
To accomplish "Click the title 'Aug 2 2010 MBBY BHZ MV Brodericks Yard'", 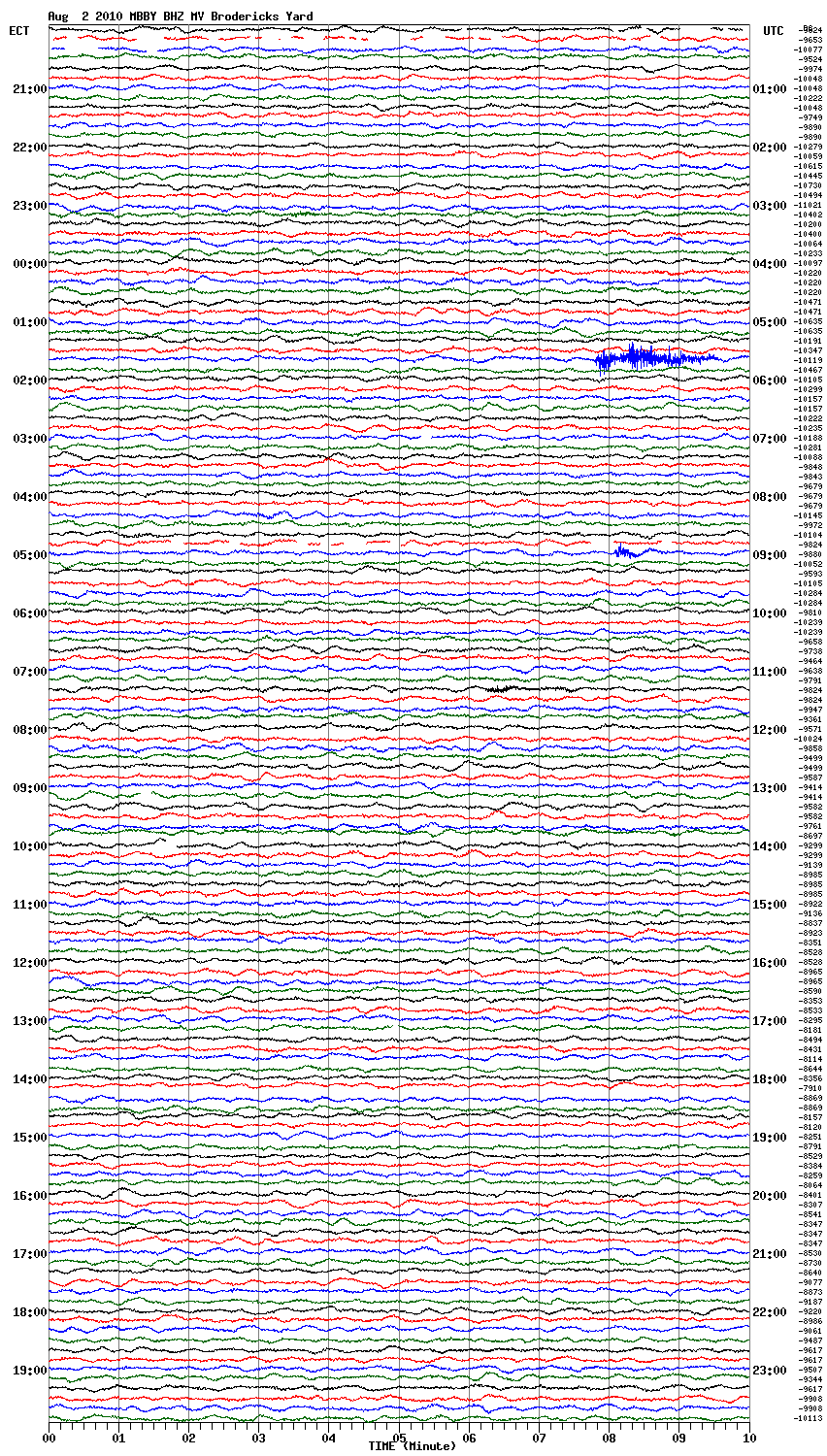I will click(x=181, y=17).
